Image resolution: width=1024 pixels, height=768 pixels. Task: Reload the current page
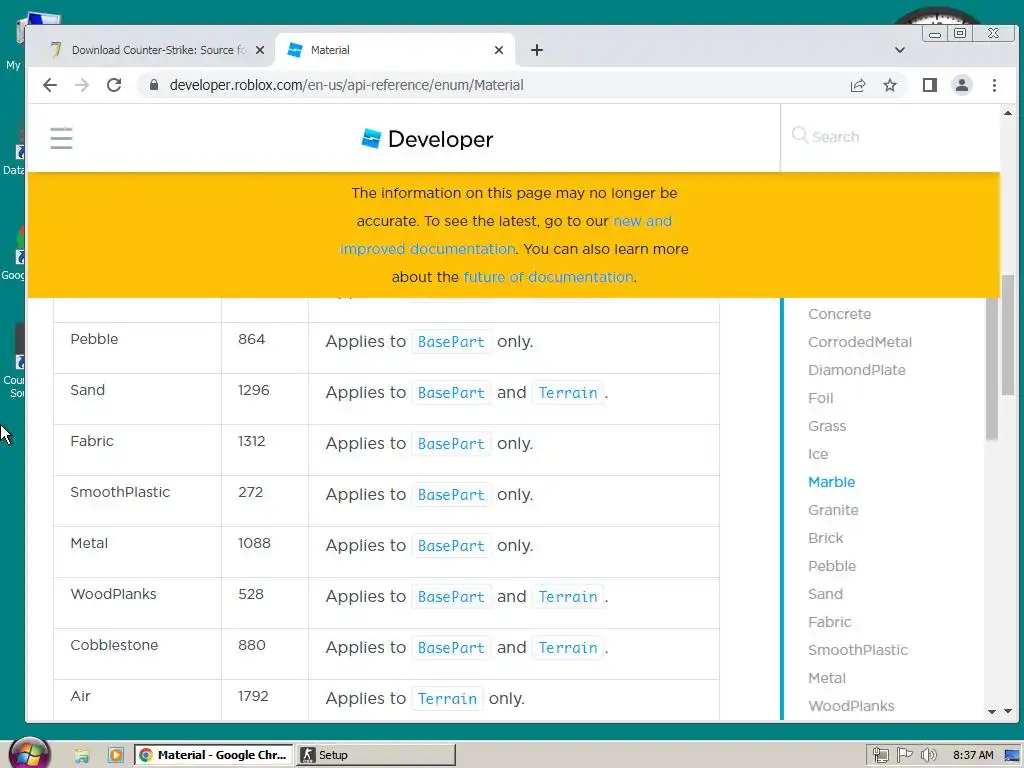114,85
